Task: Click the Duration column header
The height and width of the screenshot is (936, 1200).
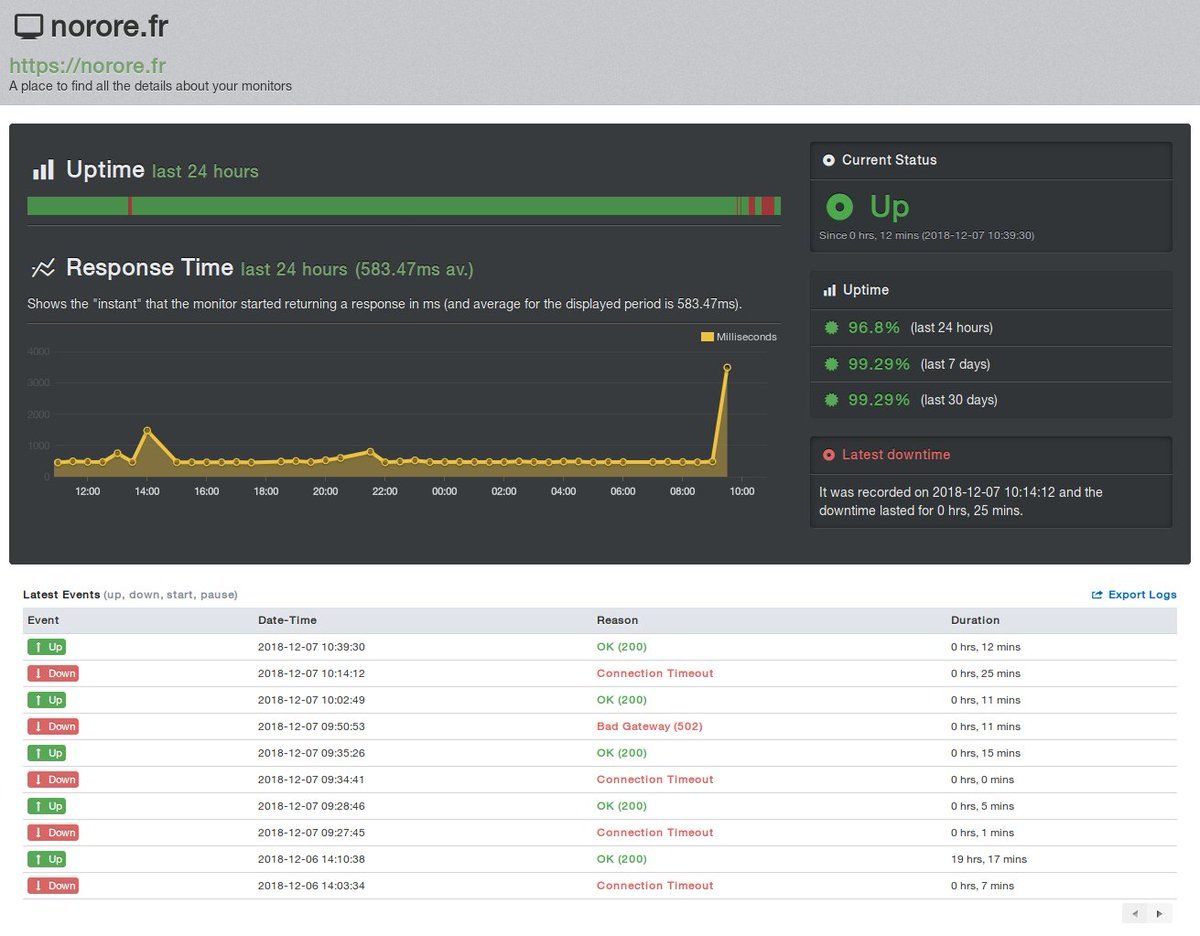Action: point(975,620)
